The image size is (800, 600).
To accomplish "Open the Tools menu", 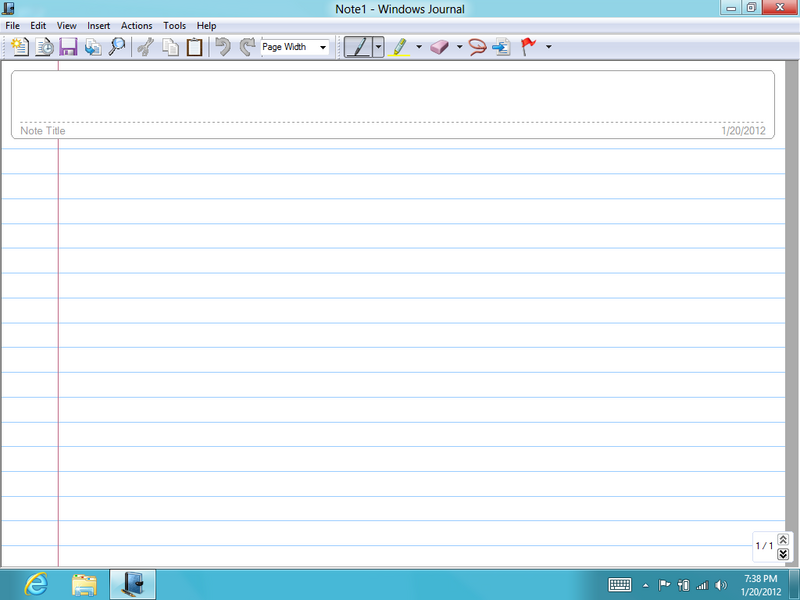I will tap(174, 26).
